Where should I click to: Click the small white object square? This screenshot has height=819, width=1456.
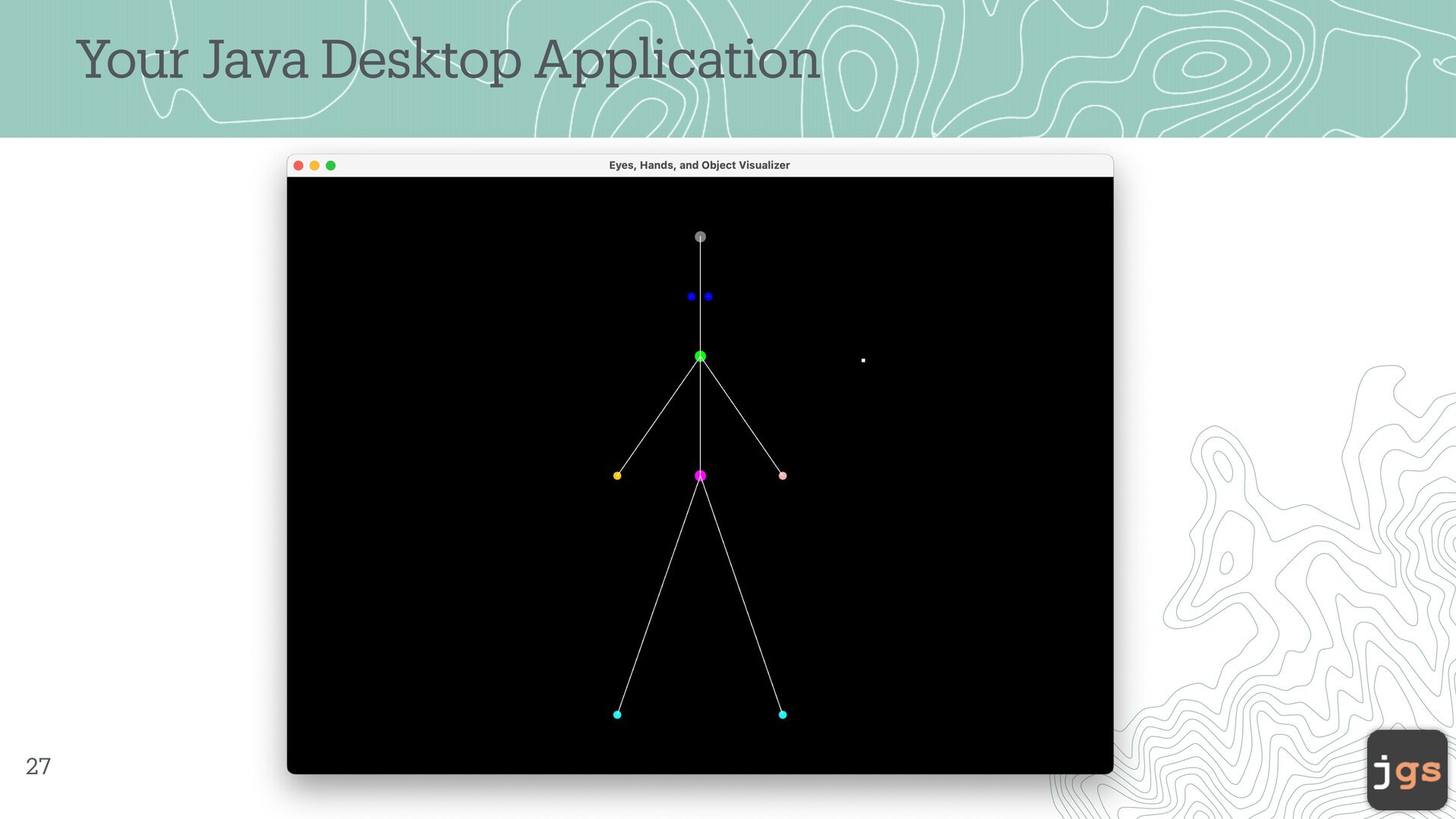[863, 360]
